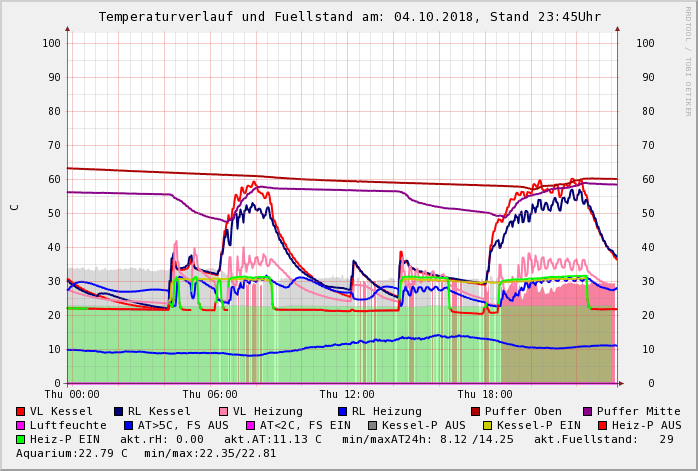Image resolution: width=698 pixels, height=471 pixels.
Task: Select the yellow Kessel-P EIN swatch
Action: tap(487, 425)
